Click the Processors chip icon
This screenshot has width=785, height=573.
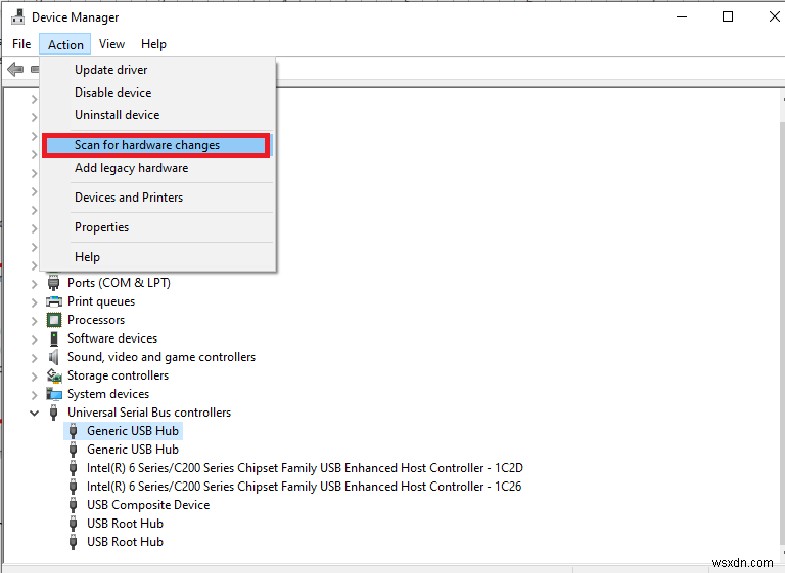coord(54,320)
